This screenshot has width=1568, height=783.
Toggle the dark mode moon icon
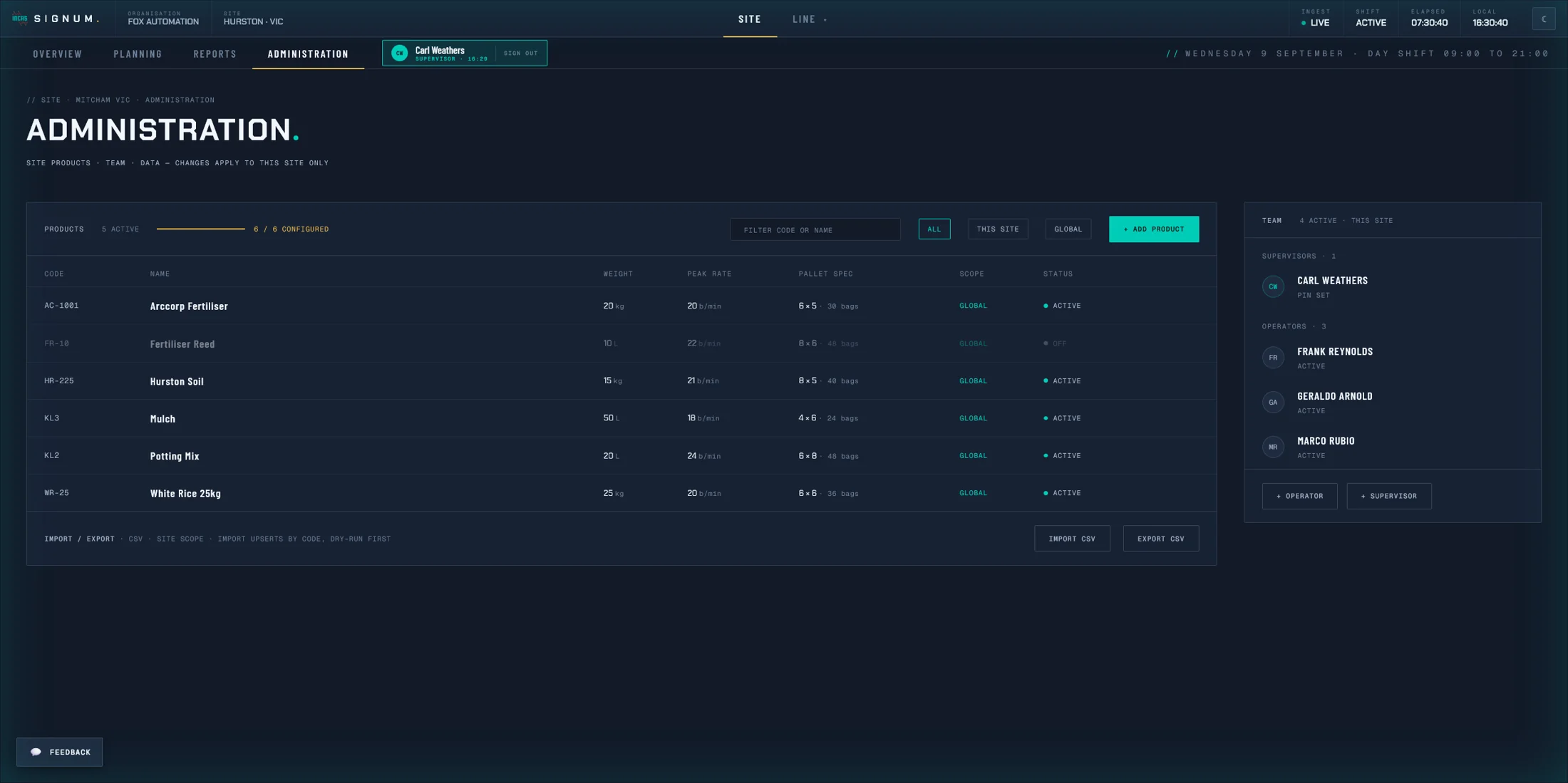(1544, 19)
